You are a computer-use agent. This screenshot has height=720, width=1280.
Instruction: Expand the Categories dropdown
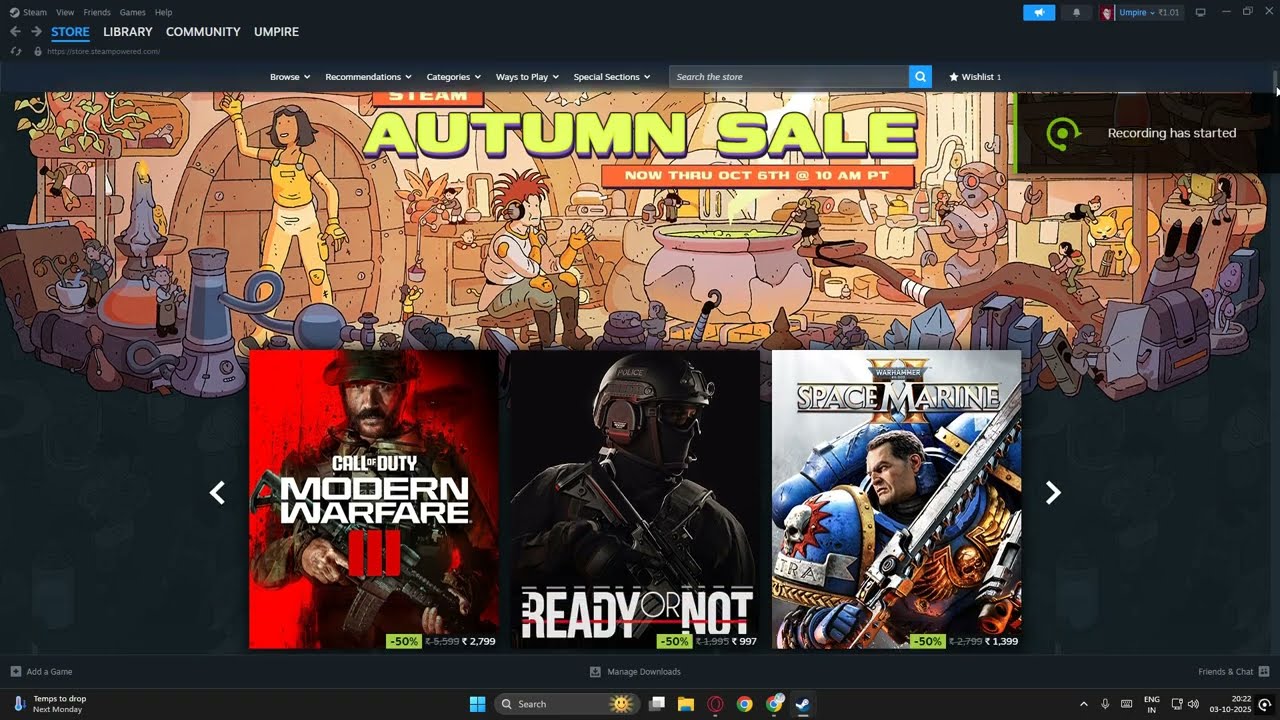tap(454, 77)
